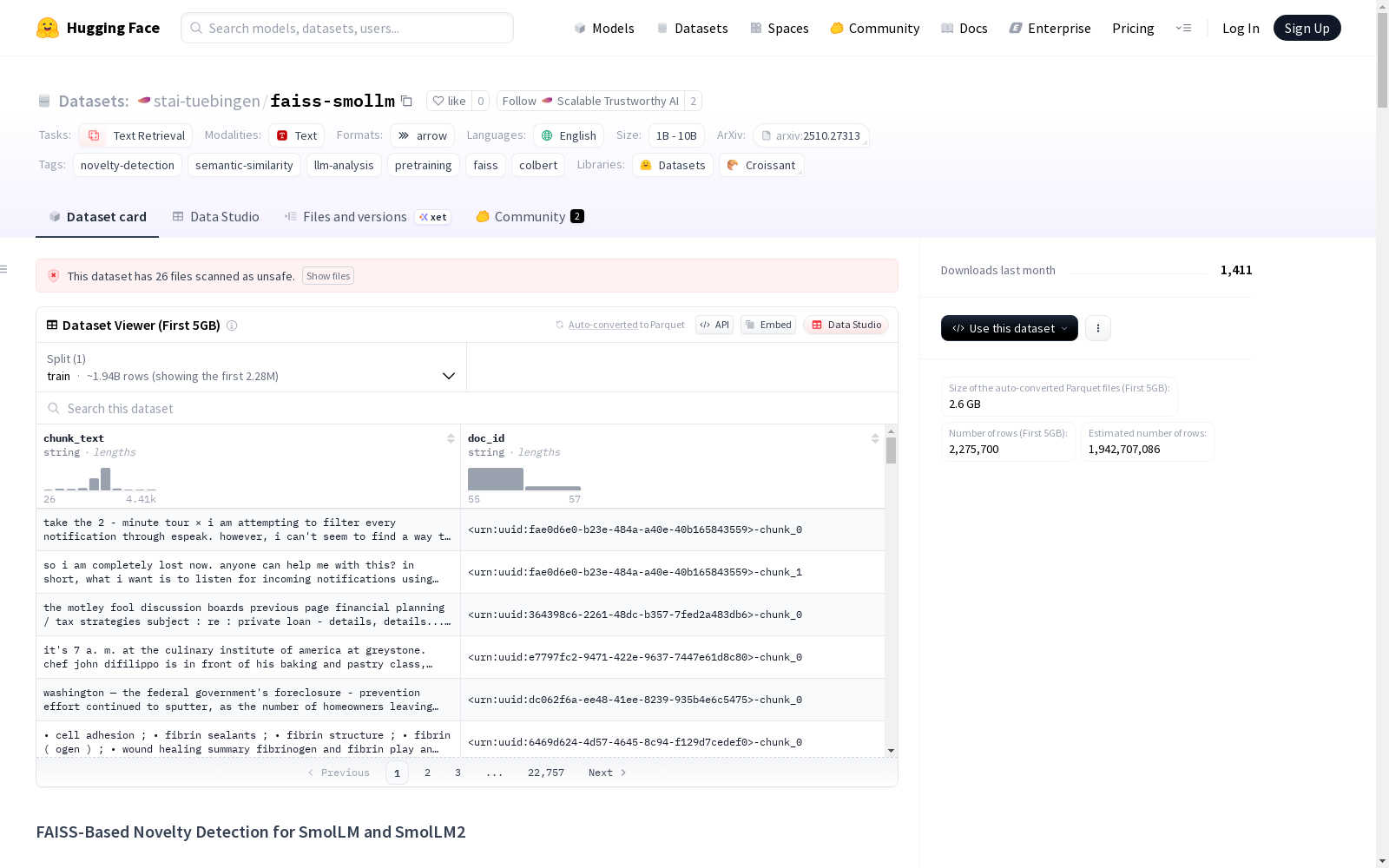Viewport: 1389px width, 868px height.
Task: Open Data Studio from viewer header
Action: 846,325
